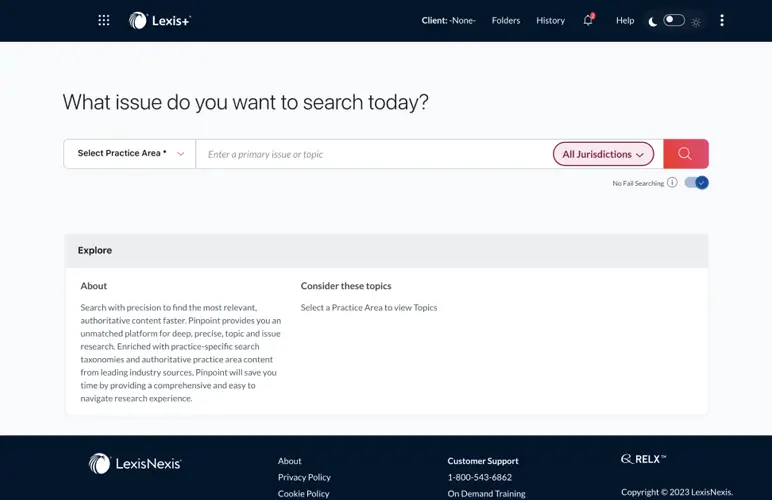Click the No Fail Searching info icon

(672, 183)
